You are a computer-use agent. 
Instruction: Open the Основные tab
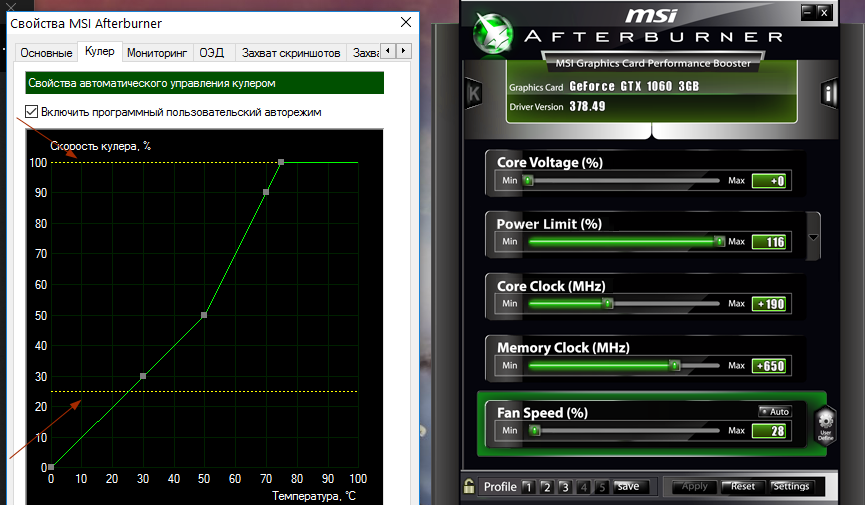[x=46, y=53]
